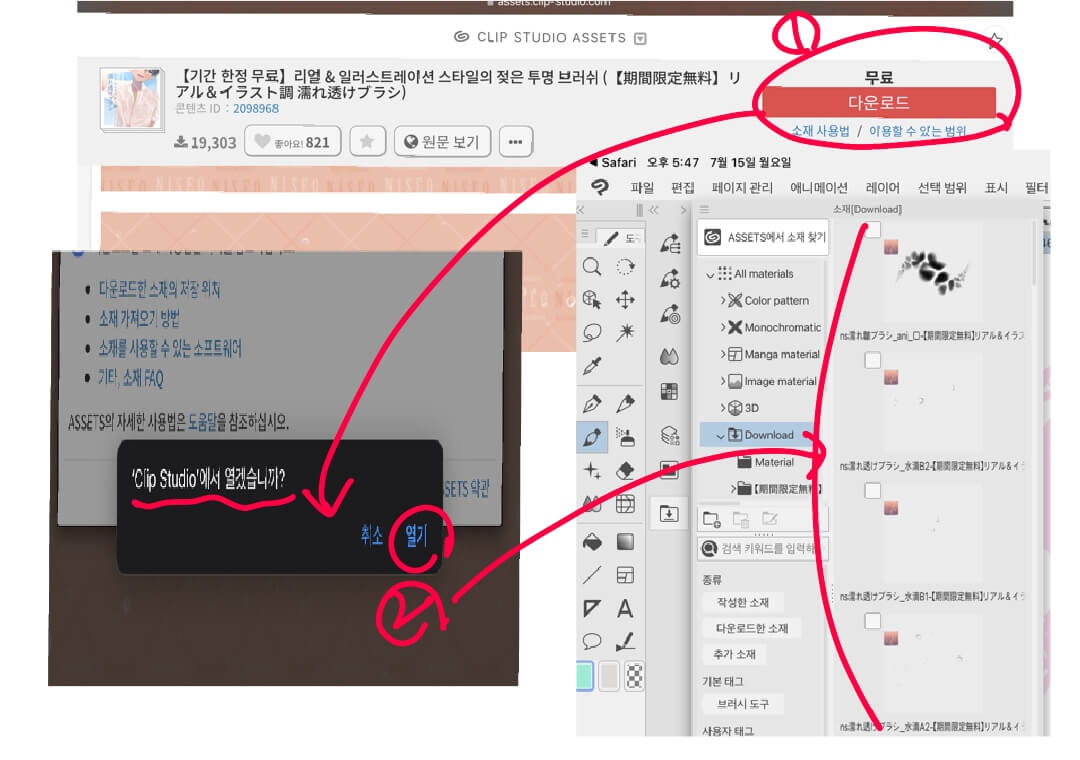Select the Decoration sparkle tool
1080x760 pixels.
coord(592,471)
